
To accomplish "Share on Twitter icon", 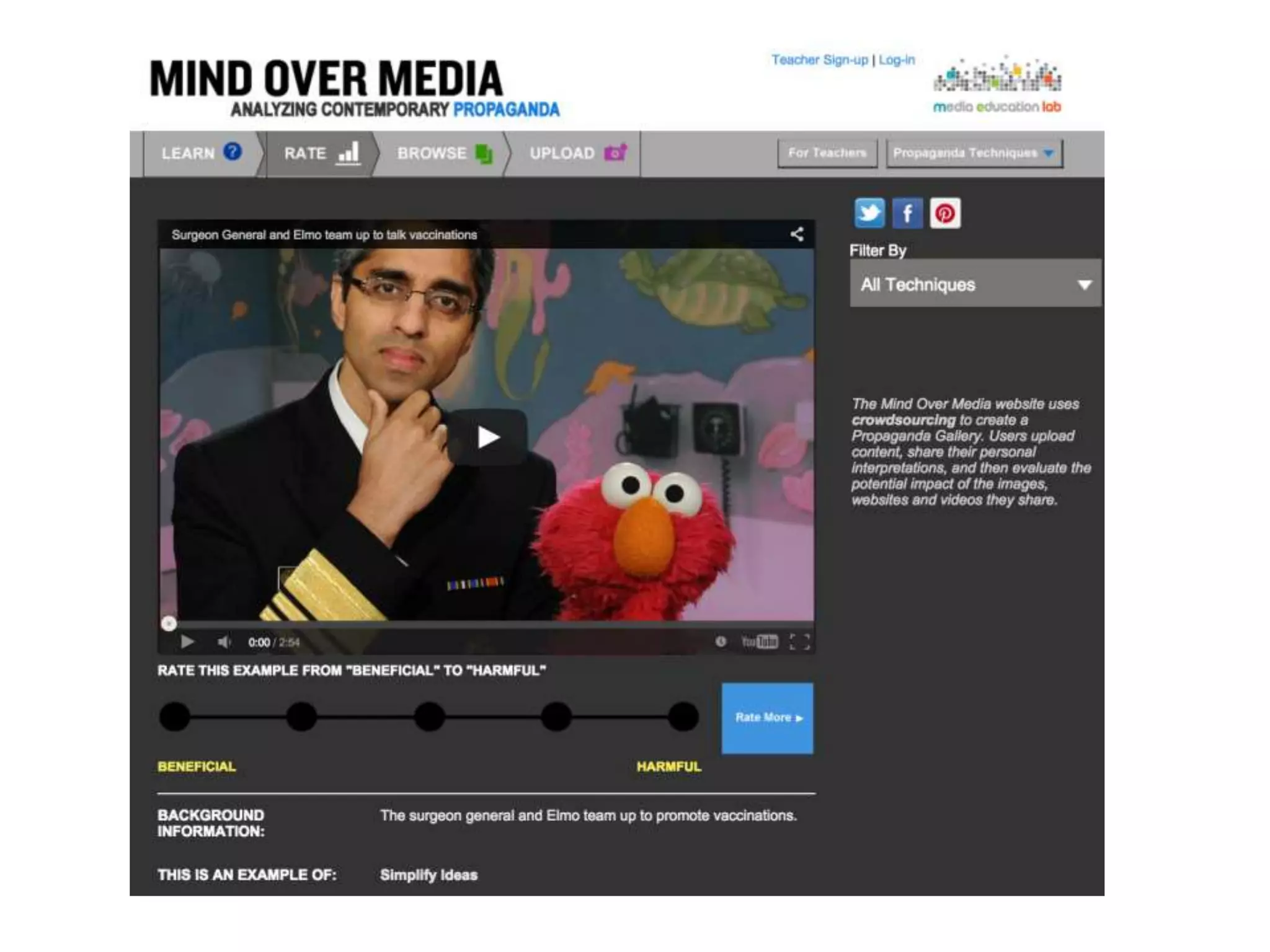I will click(x=869, y=213).
